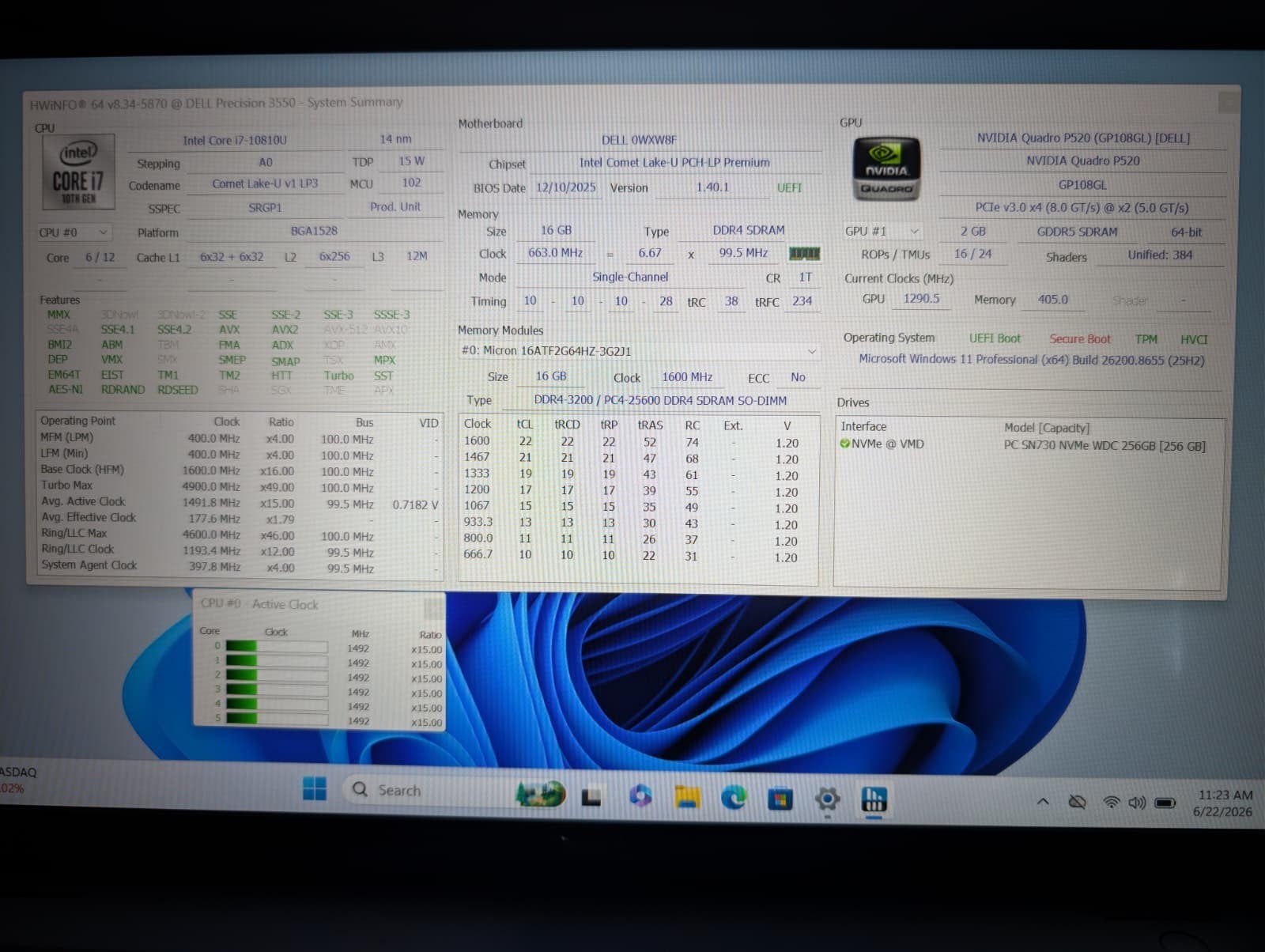Click the volume speaker tray icon

pos(1137,803)
